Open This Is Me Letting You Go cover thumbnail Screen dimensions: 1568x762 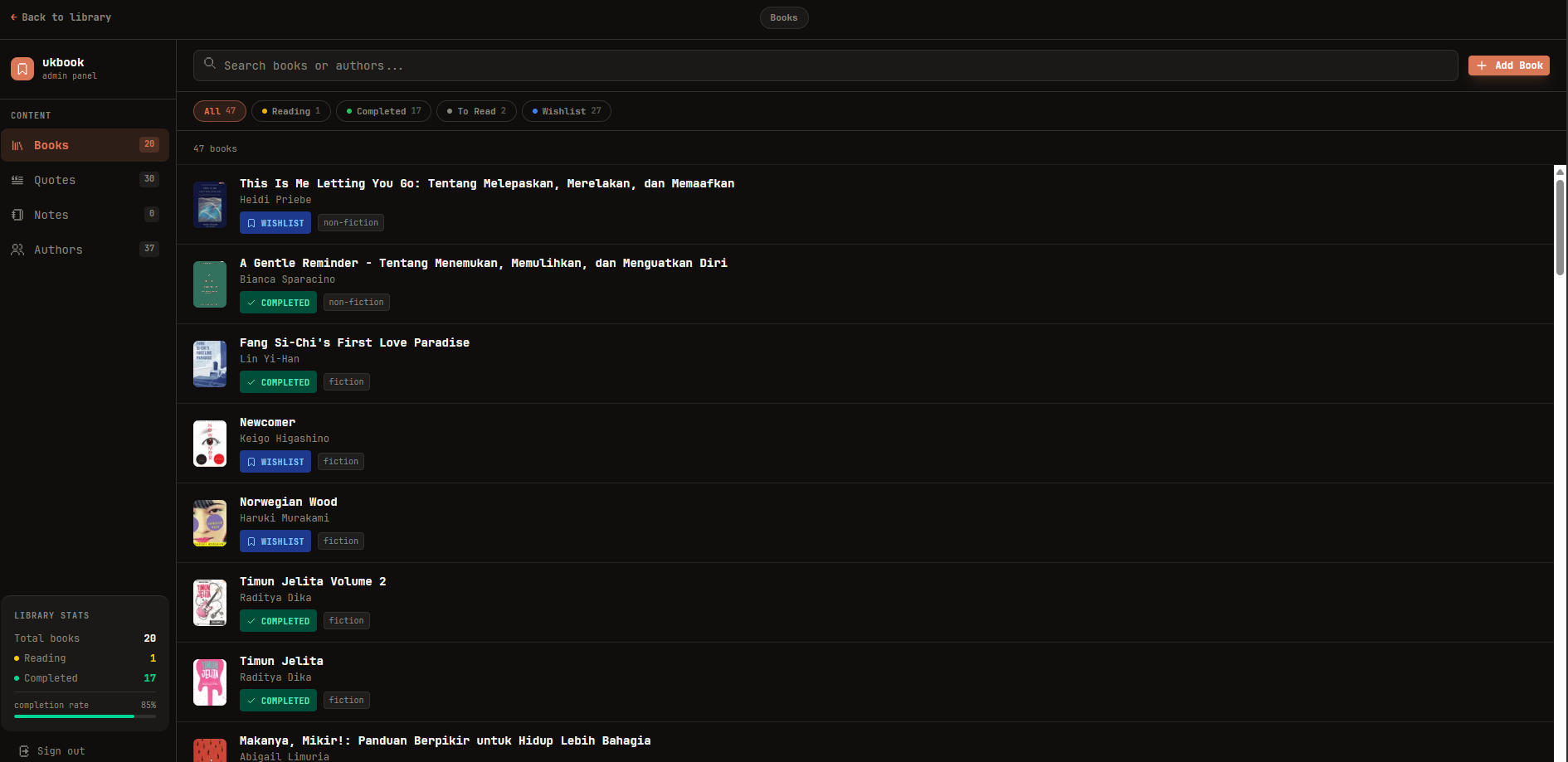pos(210,205)
